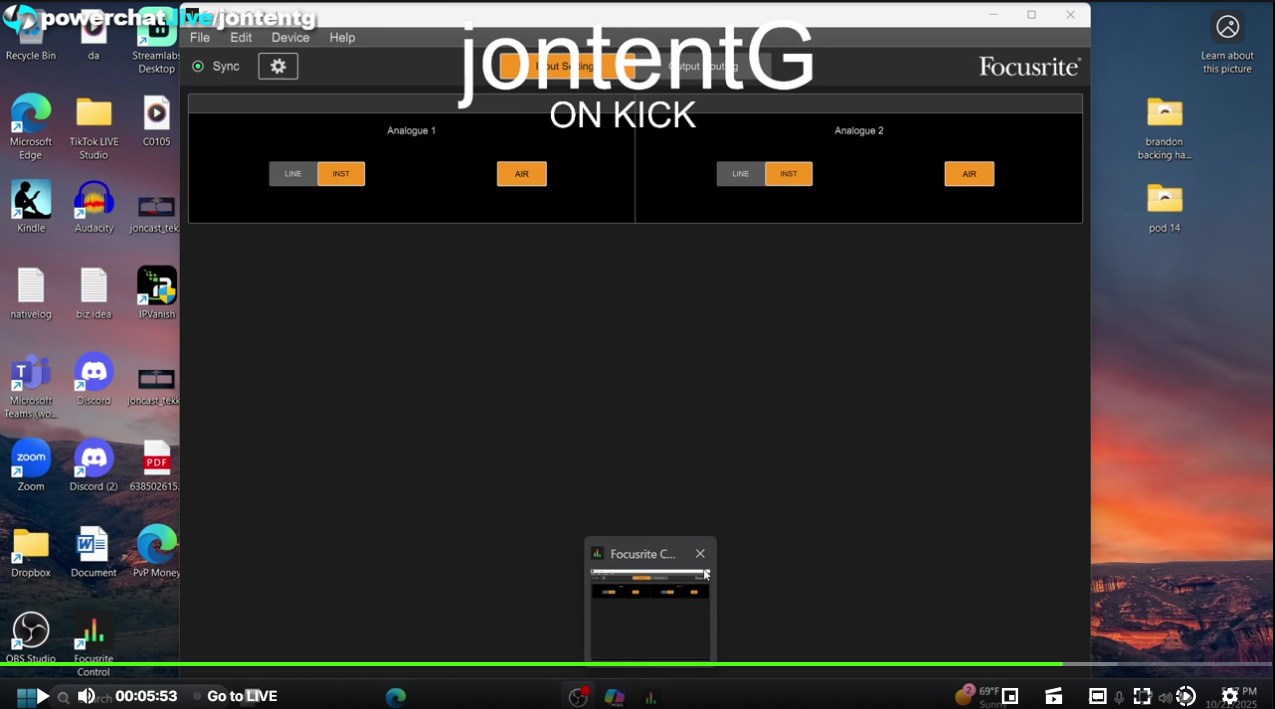Open the Focusrite Control settings gear
Viewport: 1275px width, 709px height.
[x=278, y=66]
